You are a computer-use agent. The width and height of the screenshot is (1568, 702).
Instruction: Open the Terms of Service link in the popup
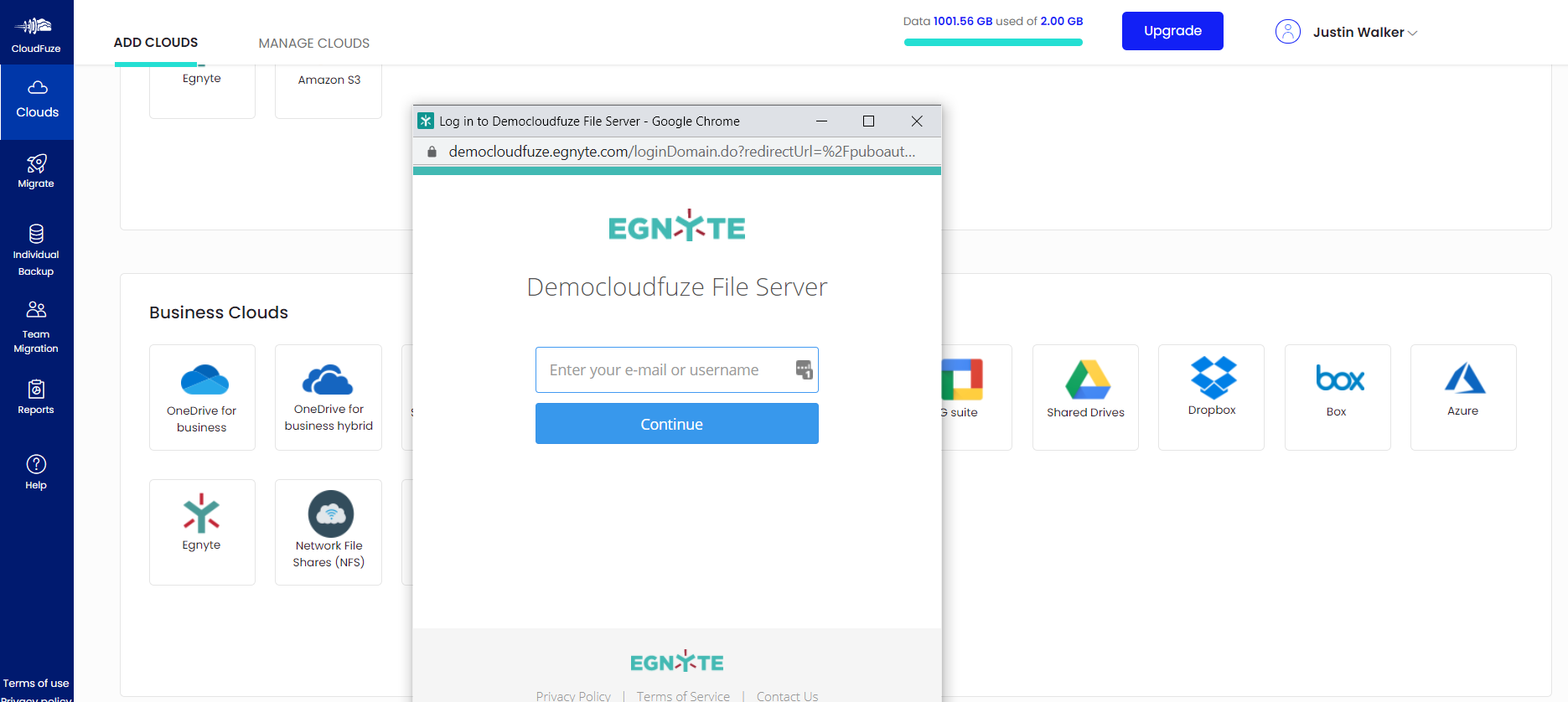tap(683, 695)
